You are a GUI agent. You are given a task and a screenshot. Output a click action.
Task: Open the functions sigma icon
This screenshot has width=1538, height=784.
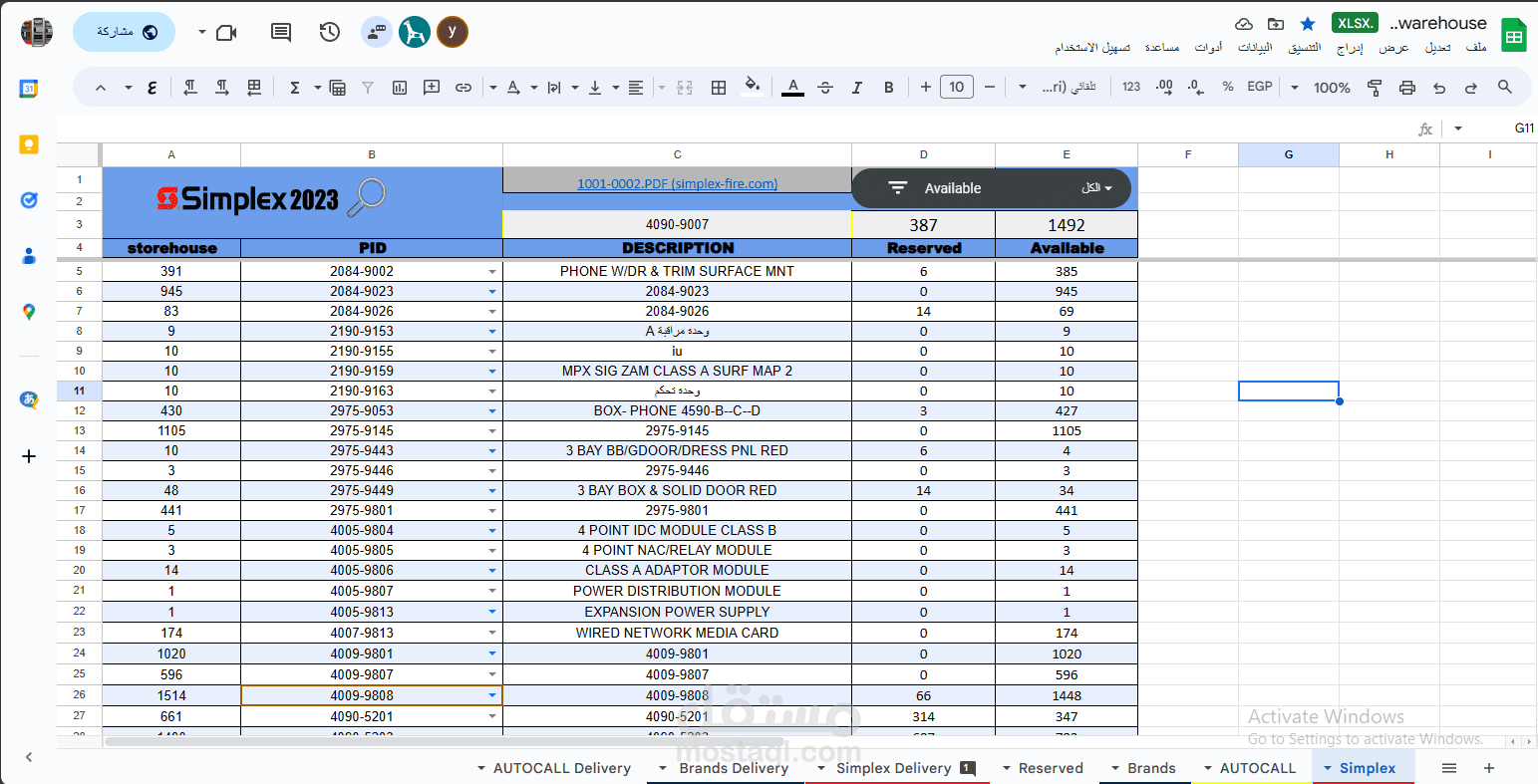coord(295,88)
